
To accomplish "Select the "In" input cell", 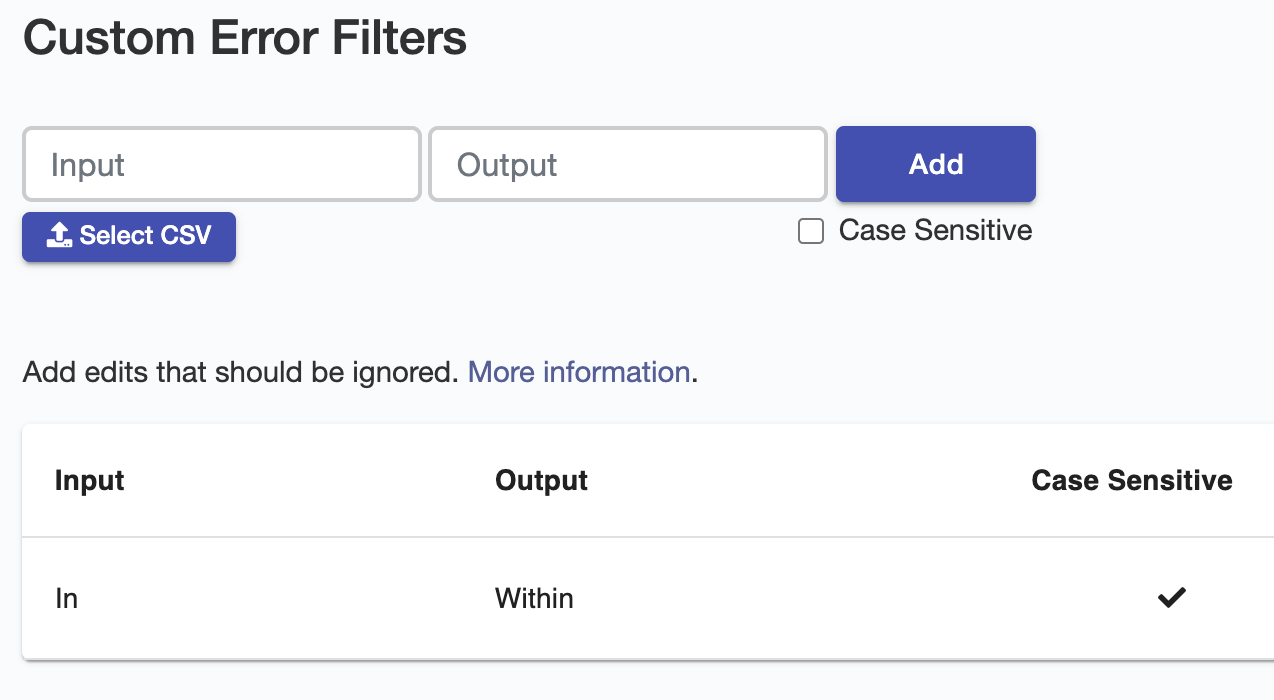I will (x=66, y=599).
